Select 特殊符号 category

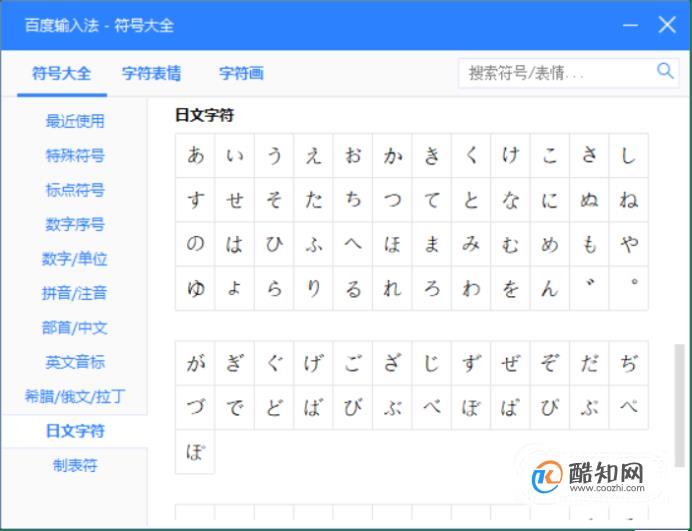click(75, 155)
